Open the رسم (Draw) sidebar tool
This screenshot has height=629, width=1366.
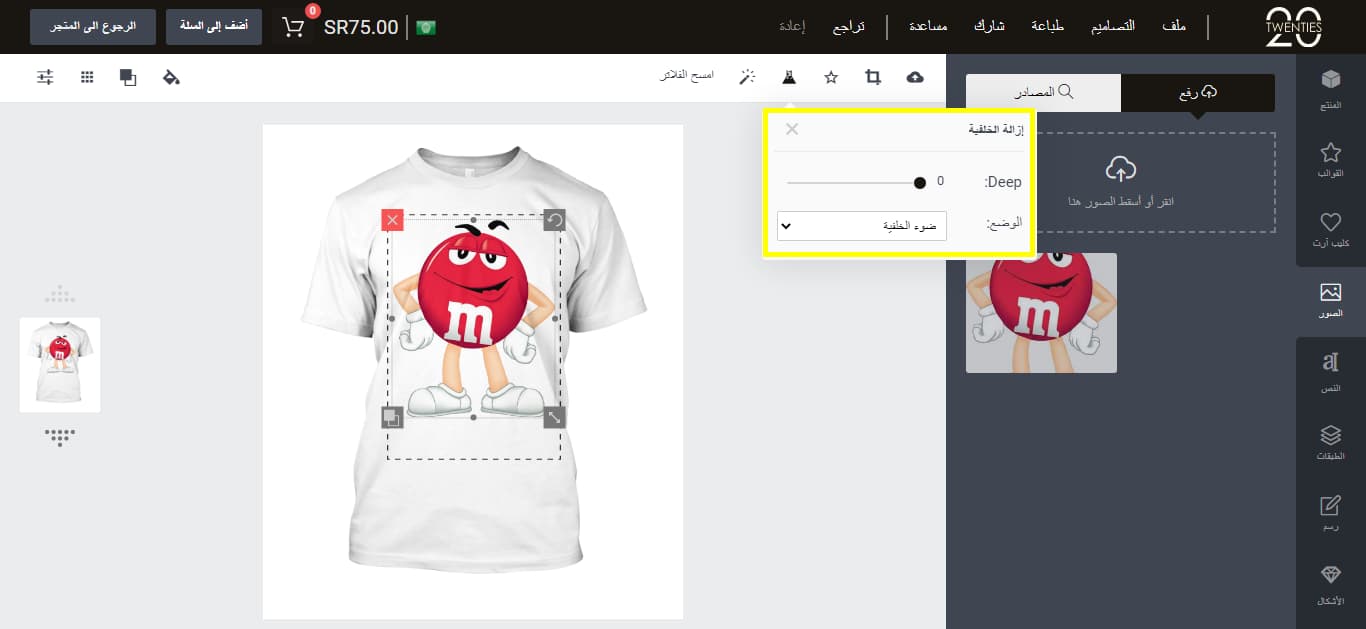1330,515
